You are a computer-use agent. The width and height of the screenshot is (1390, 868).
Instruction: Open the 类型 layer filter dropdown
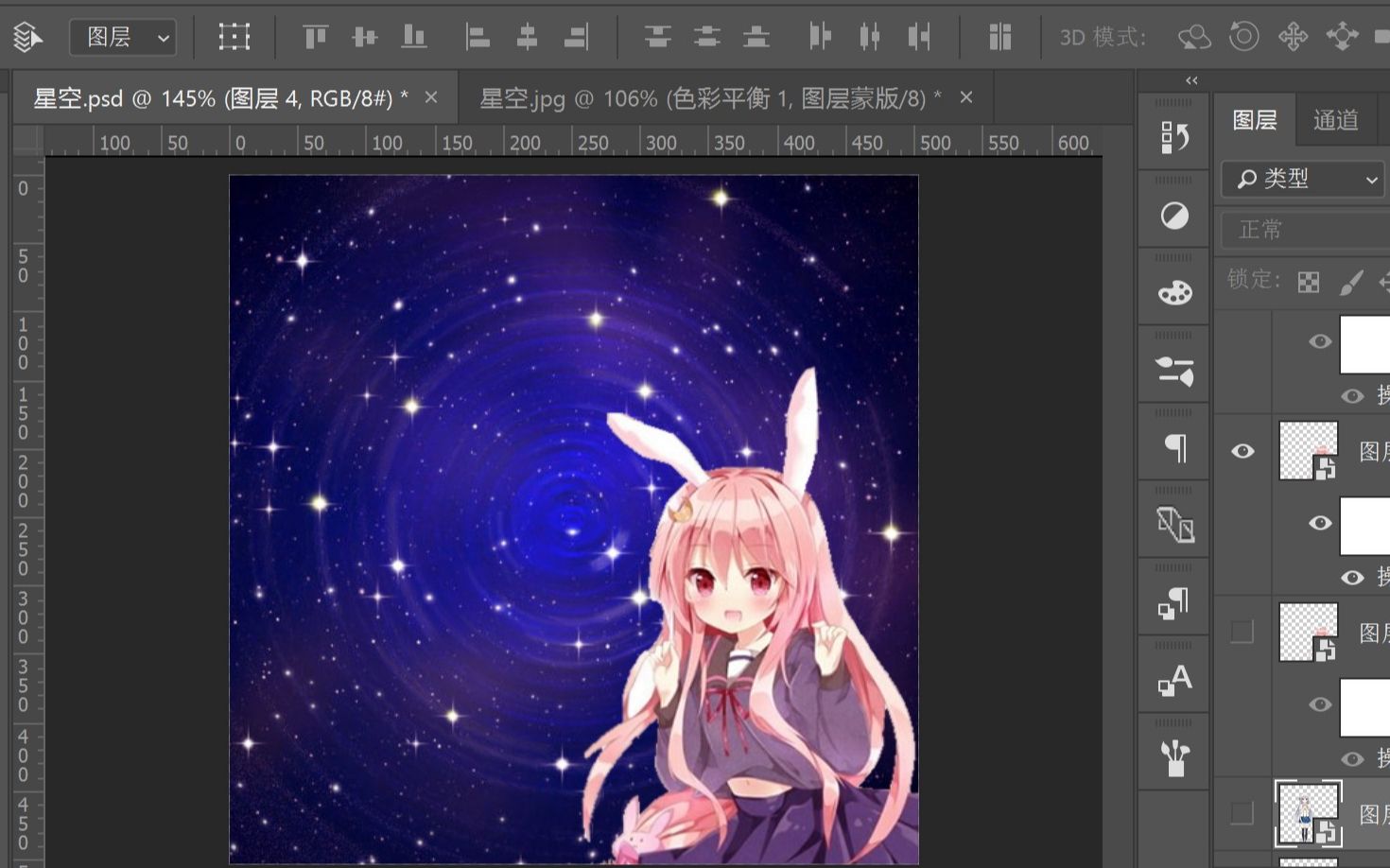point(1305,179)
